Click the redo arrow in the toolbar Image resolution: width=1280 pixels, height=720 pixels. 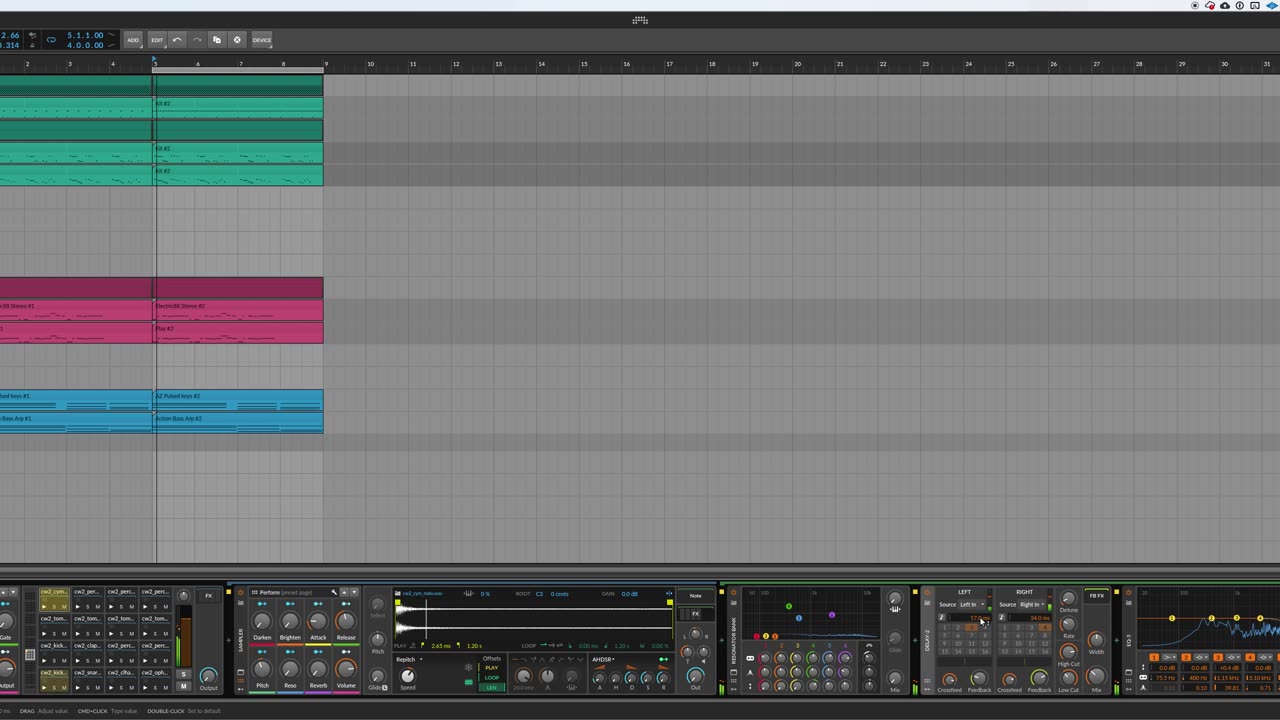point(197,40)
